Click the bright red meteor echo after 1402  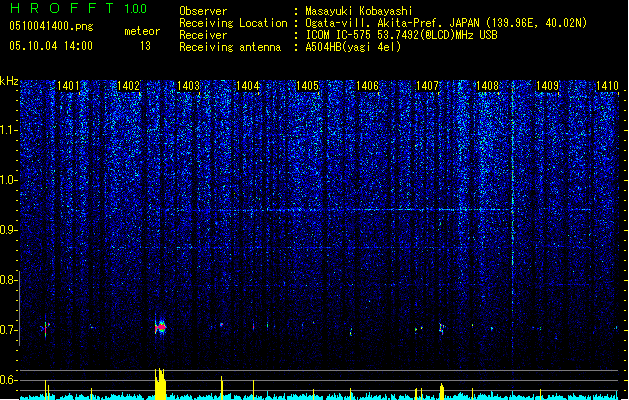[161, 327]
